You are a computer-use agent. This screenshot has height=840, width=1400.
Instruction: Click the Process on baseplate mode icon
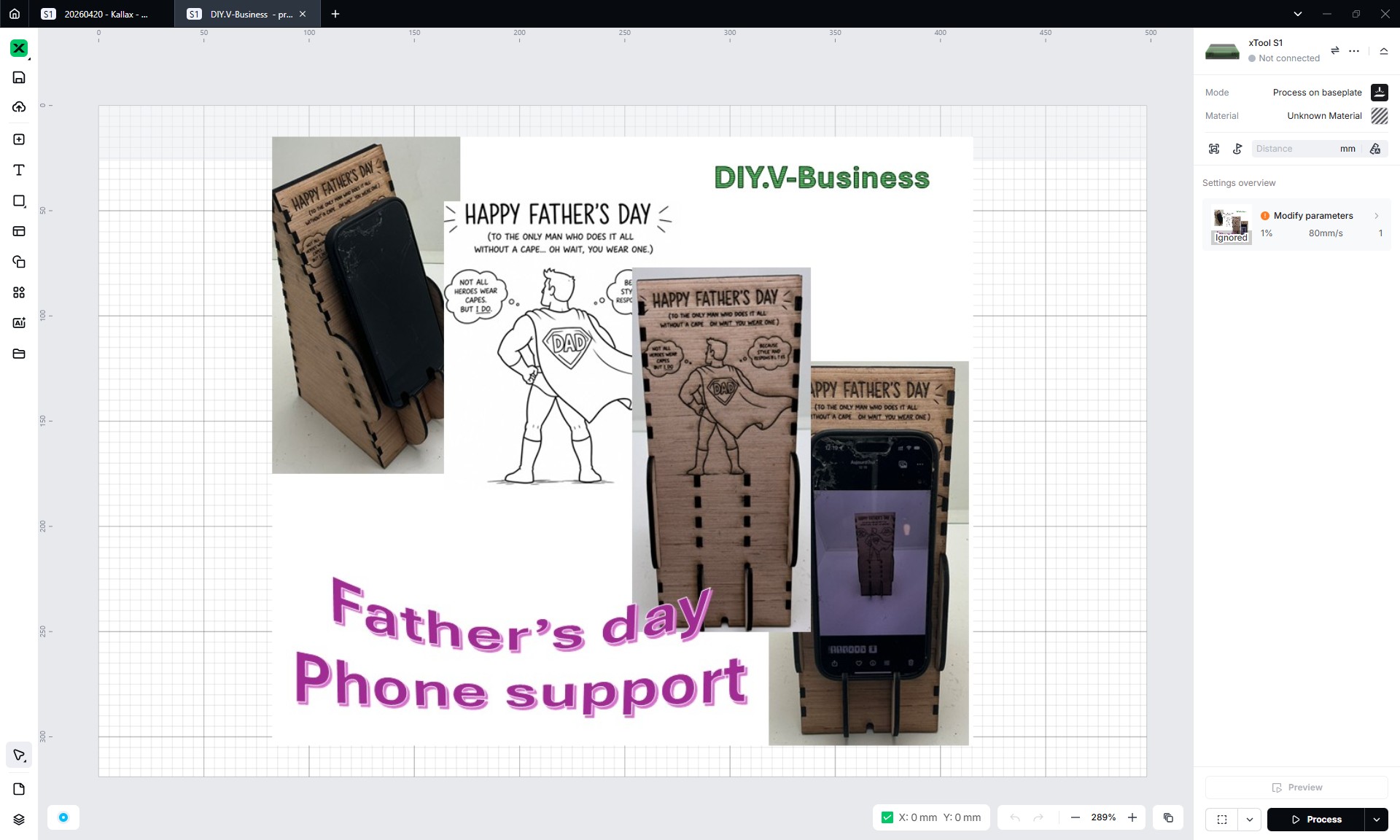(x=1380, y=93)
